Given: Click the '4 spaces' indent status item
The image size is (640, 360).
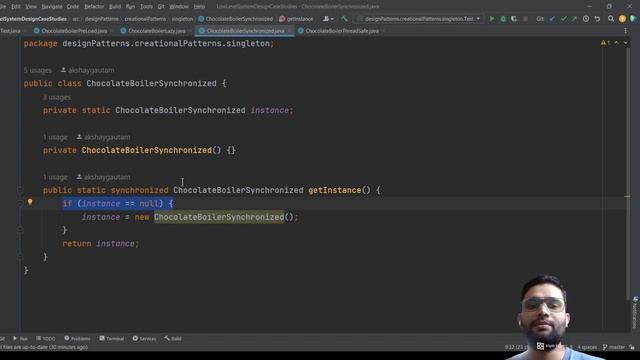Looking at the screenshot, I should [587, 347].
